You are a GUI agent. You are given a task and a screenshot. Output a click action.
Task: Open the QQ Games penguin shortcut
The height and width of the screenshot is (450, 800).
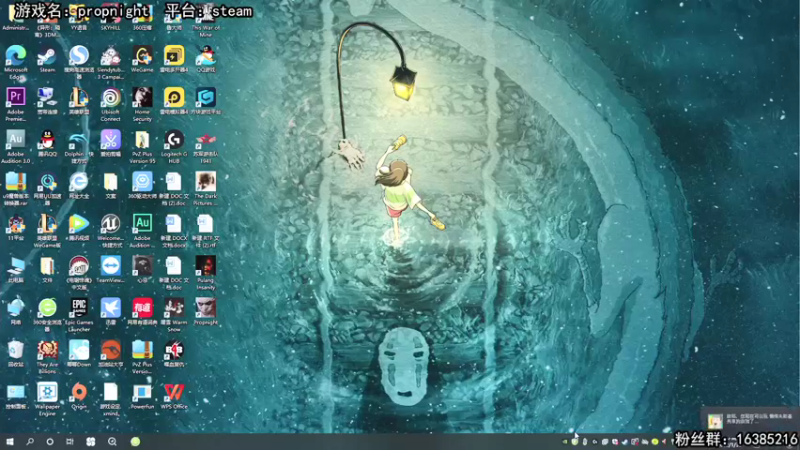(x=206, y=60)
